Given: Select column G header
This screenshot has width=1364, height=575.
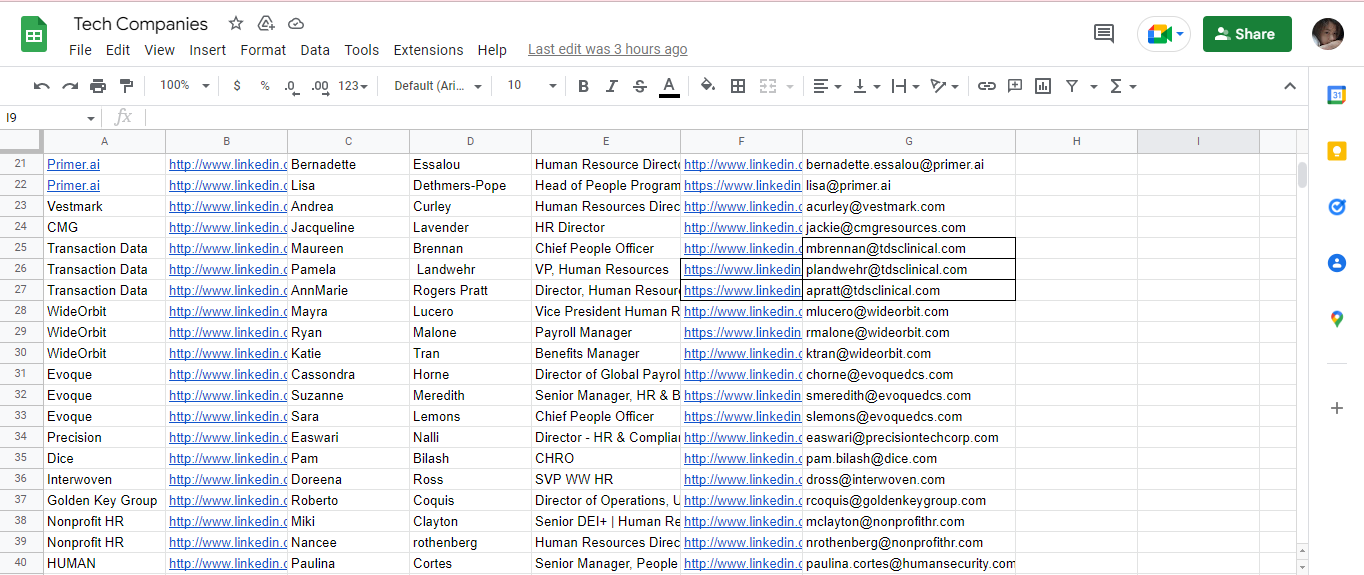Looking at the screenshot, I should [x=909, y=141].
